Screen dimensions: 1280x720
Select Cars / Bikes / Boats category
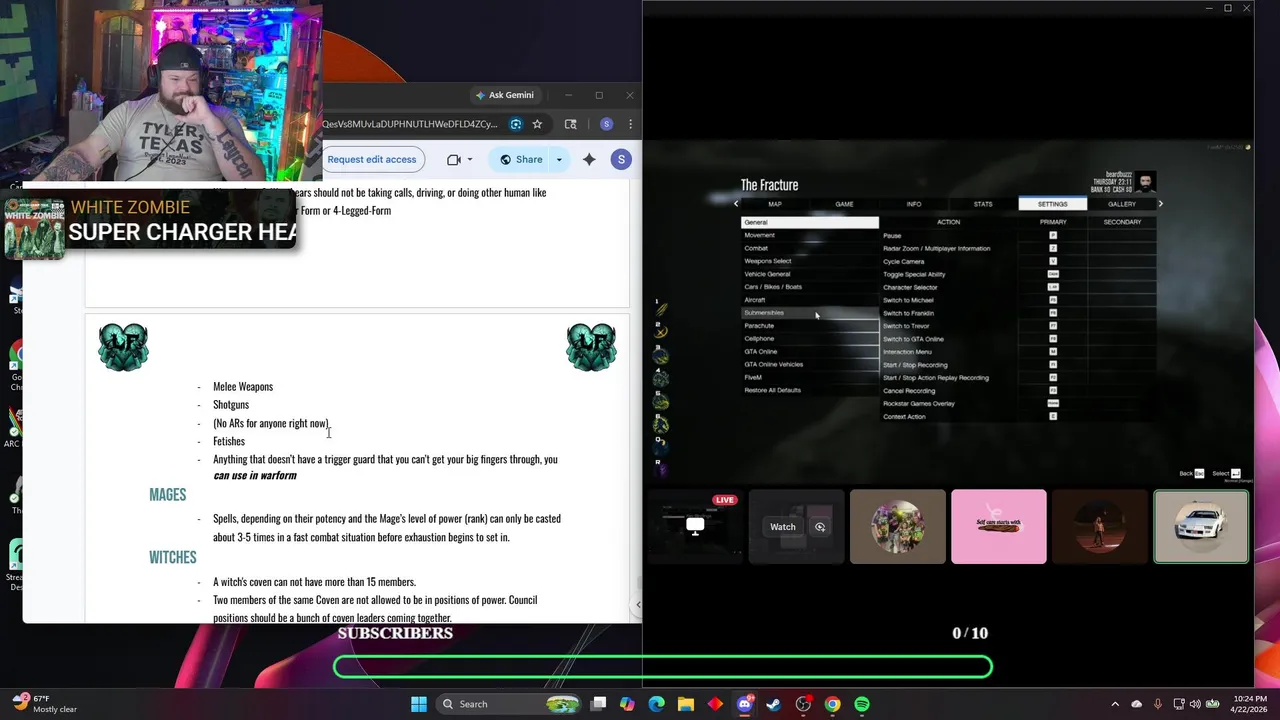pyautogui.click(x=810, y=287)
